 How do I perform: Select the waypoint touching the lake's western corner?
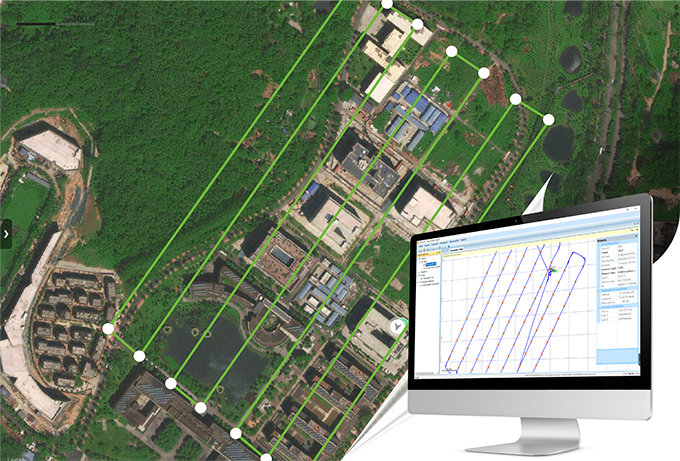click(171, 383)
